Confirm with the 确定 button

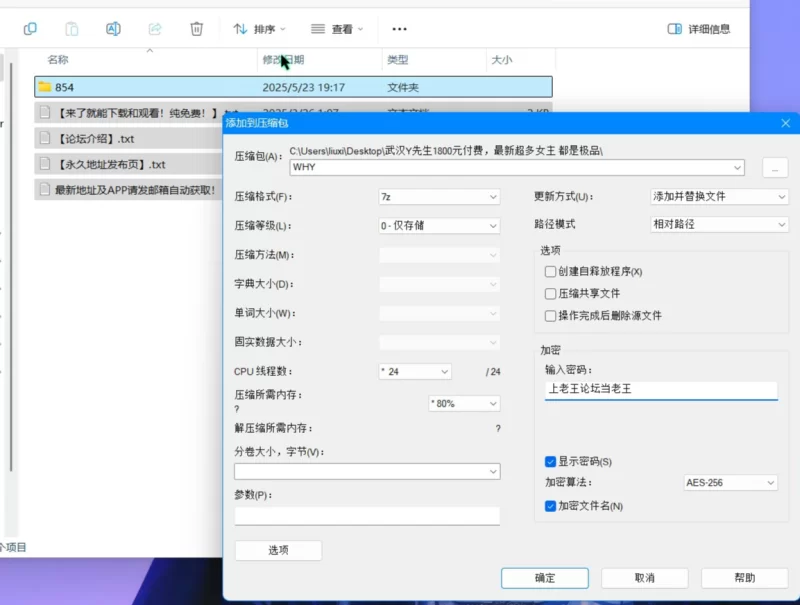coord(544,578)
